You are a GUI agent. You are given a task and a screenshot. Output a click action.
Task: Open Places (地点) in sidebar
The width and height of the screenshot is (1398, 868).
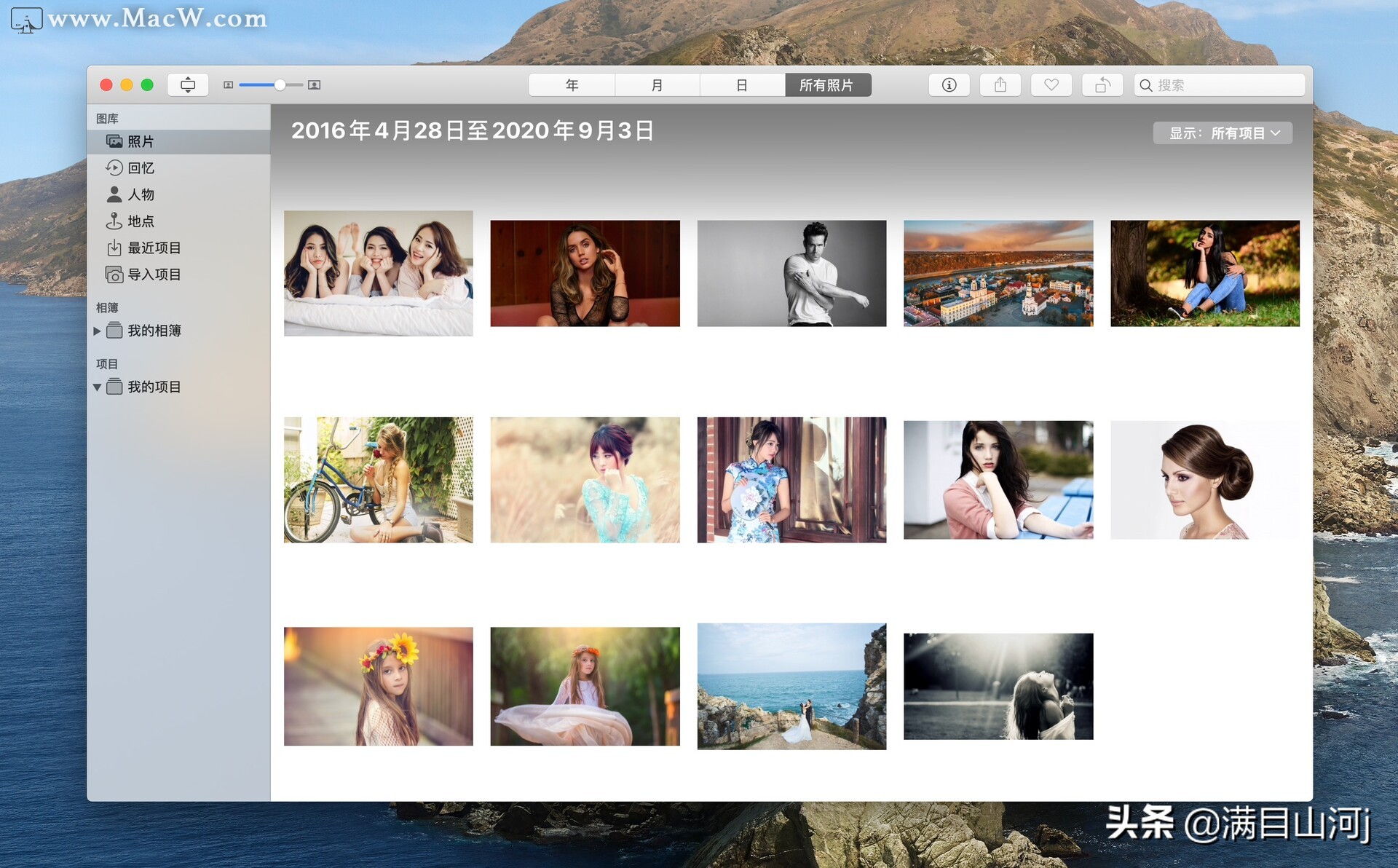141,221
